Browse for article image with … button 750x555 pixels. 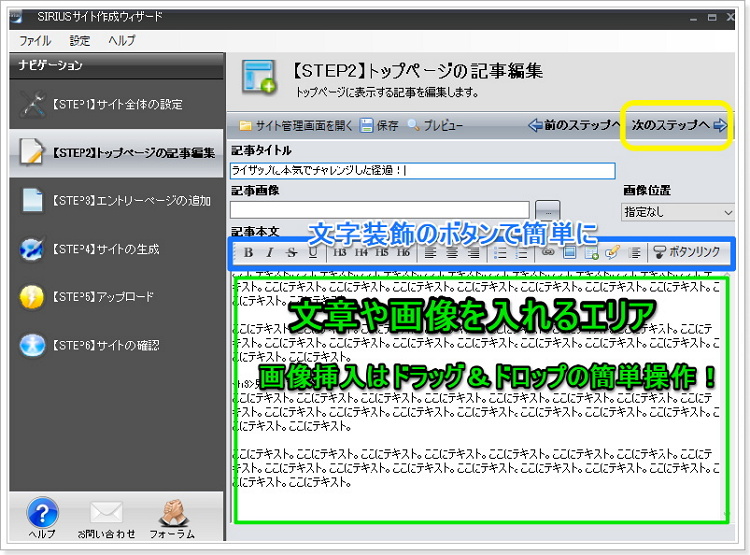coord(548,210)
